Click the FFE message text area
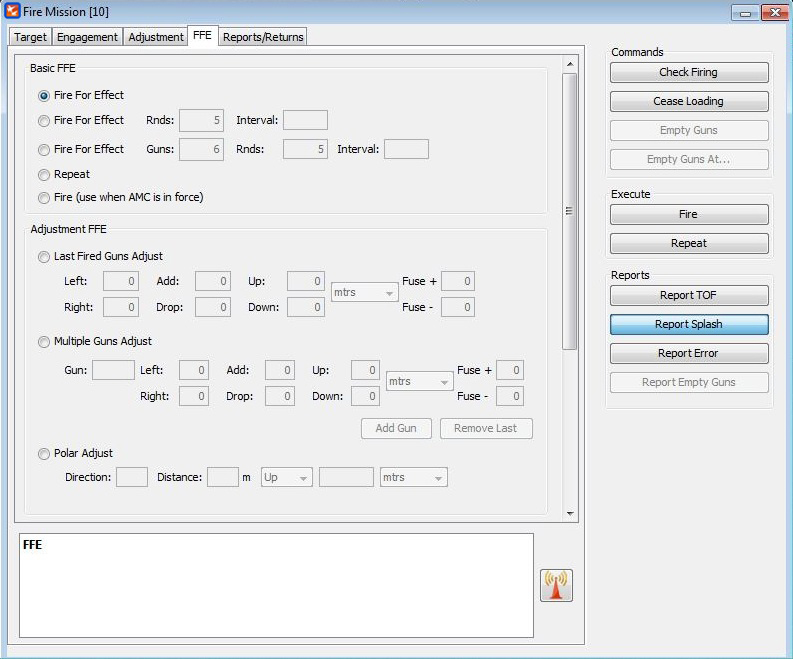The height and width of the screenshot is (659, 793). [x=277, y=585]
